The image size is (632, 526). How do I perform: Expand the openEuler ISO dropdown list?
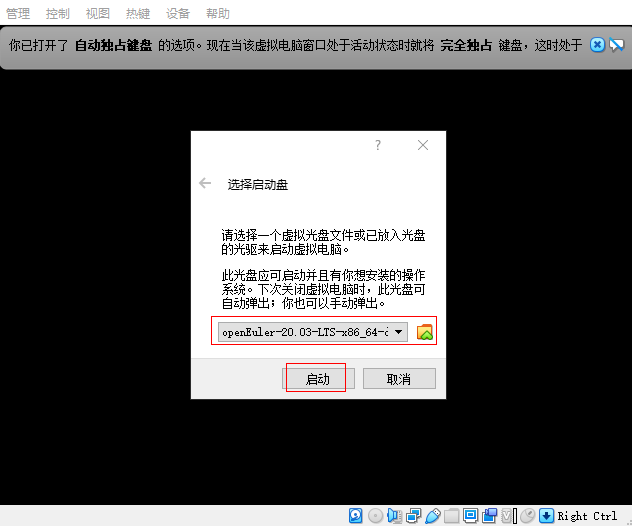coord(399,332)
